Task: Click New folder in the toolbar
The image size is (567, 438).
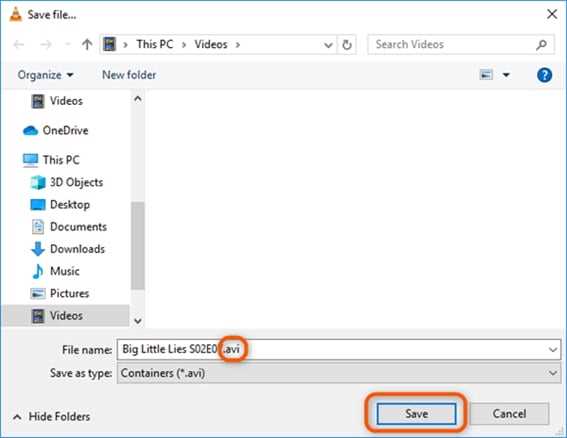Action: (x=129, y=75)
